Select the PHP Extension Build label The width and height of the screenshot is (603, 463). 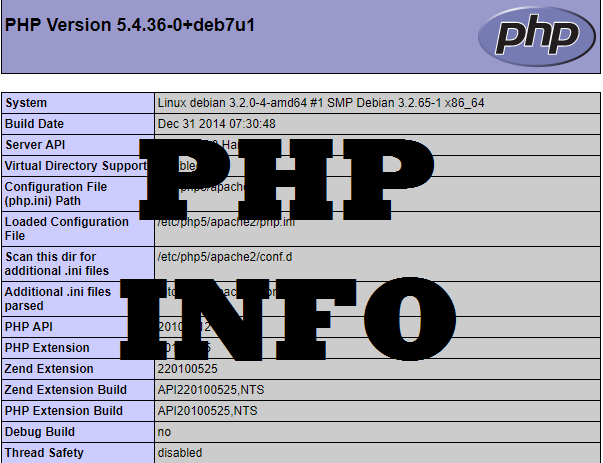coord(63,411)
